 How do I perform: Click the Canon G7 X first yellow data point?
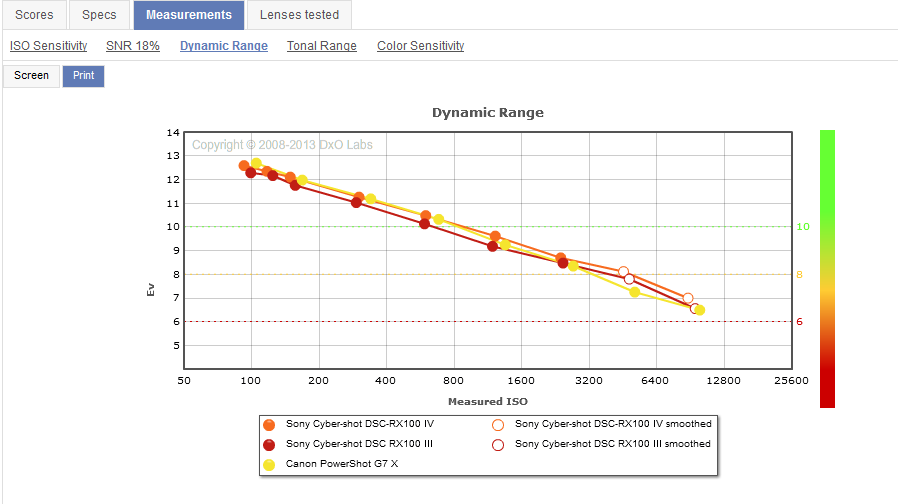click(257, 163)
